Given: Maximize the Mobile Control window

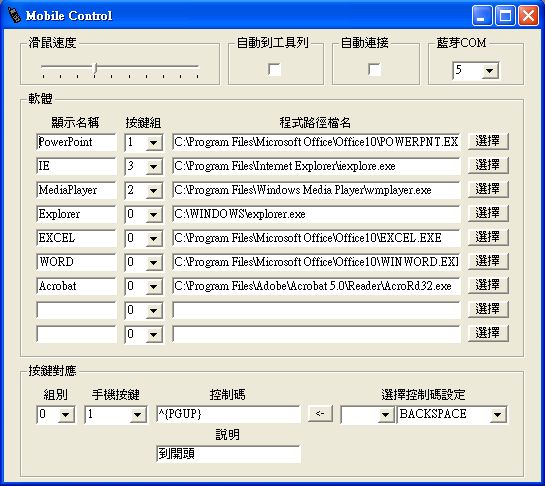Looking at the screenshot, I should coord(505,15).
